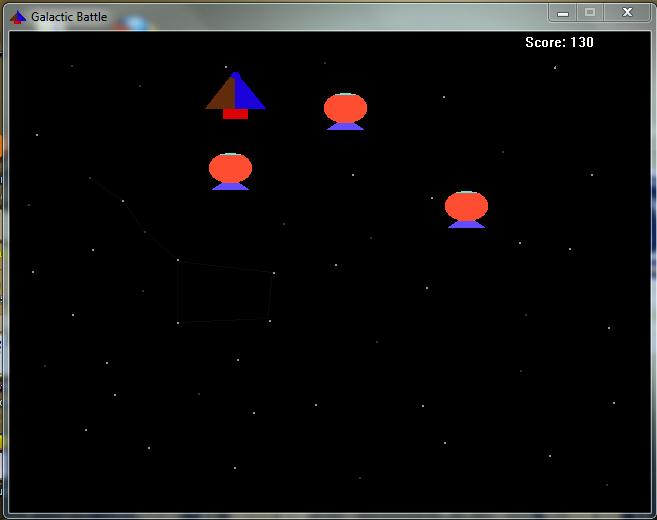Click the alien saucer directly below the player ship
This screenshot has width=657, height=520.
[x=230, y=171]
